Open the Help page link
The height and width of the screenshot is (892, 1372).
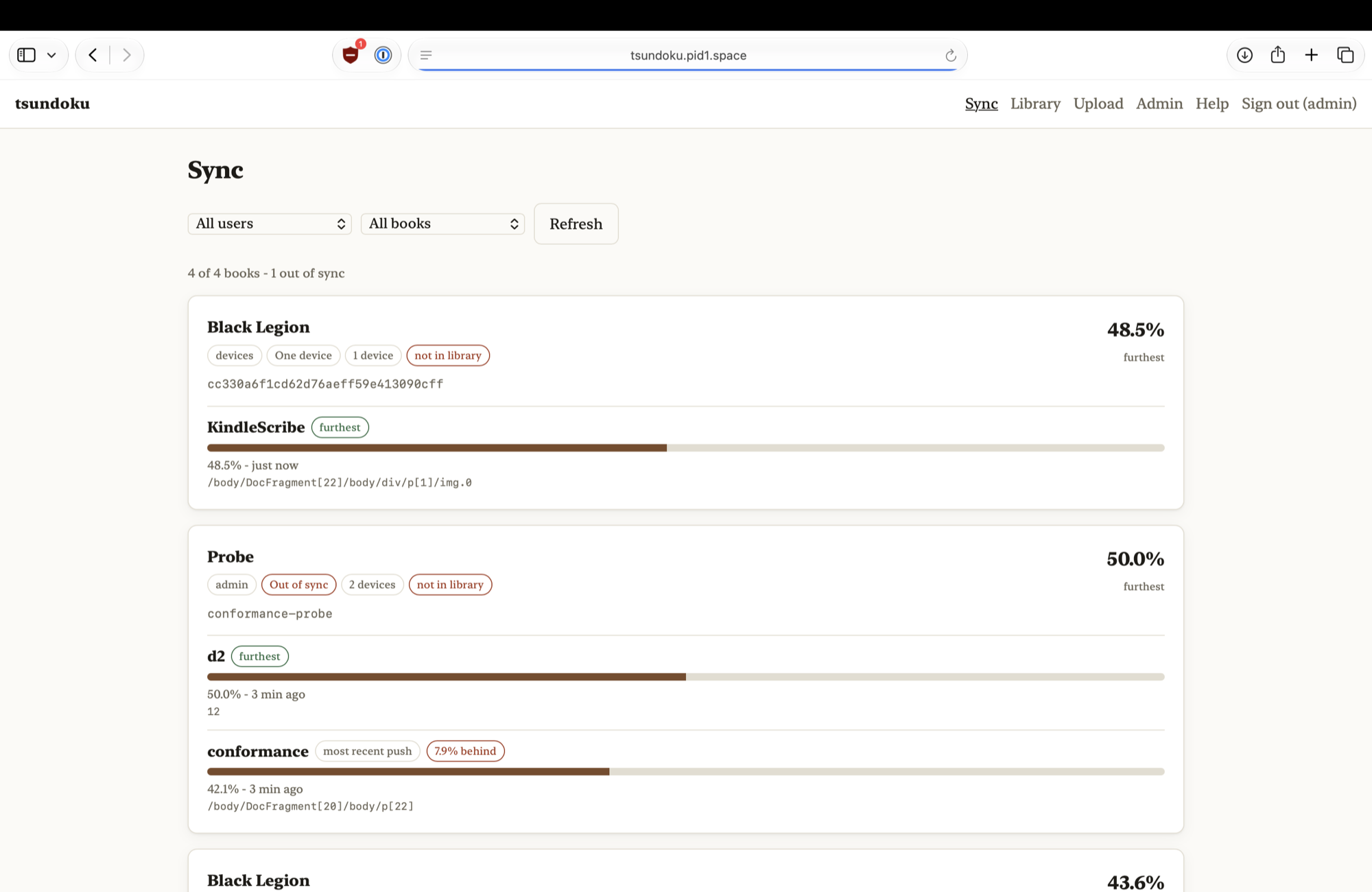1212,104
